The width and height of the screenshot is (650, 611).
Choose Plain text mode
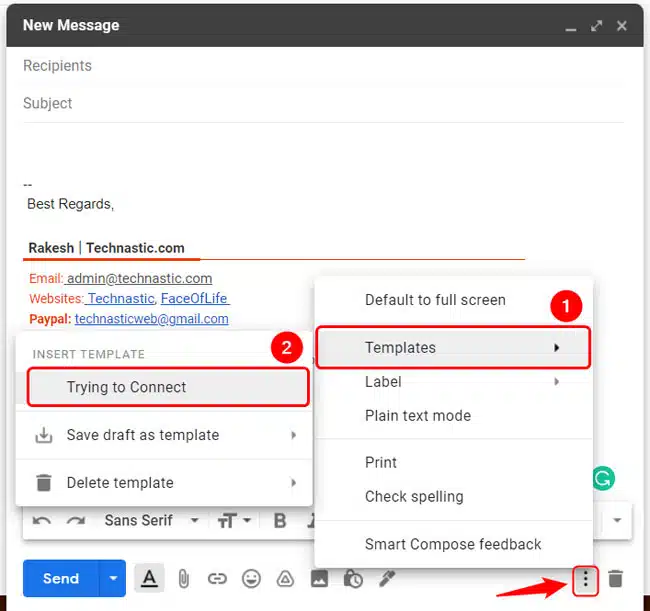tap(454, 416)
